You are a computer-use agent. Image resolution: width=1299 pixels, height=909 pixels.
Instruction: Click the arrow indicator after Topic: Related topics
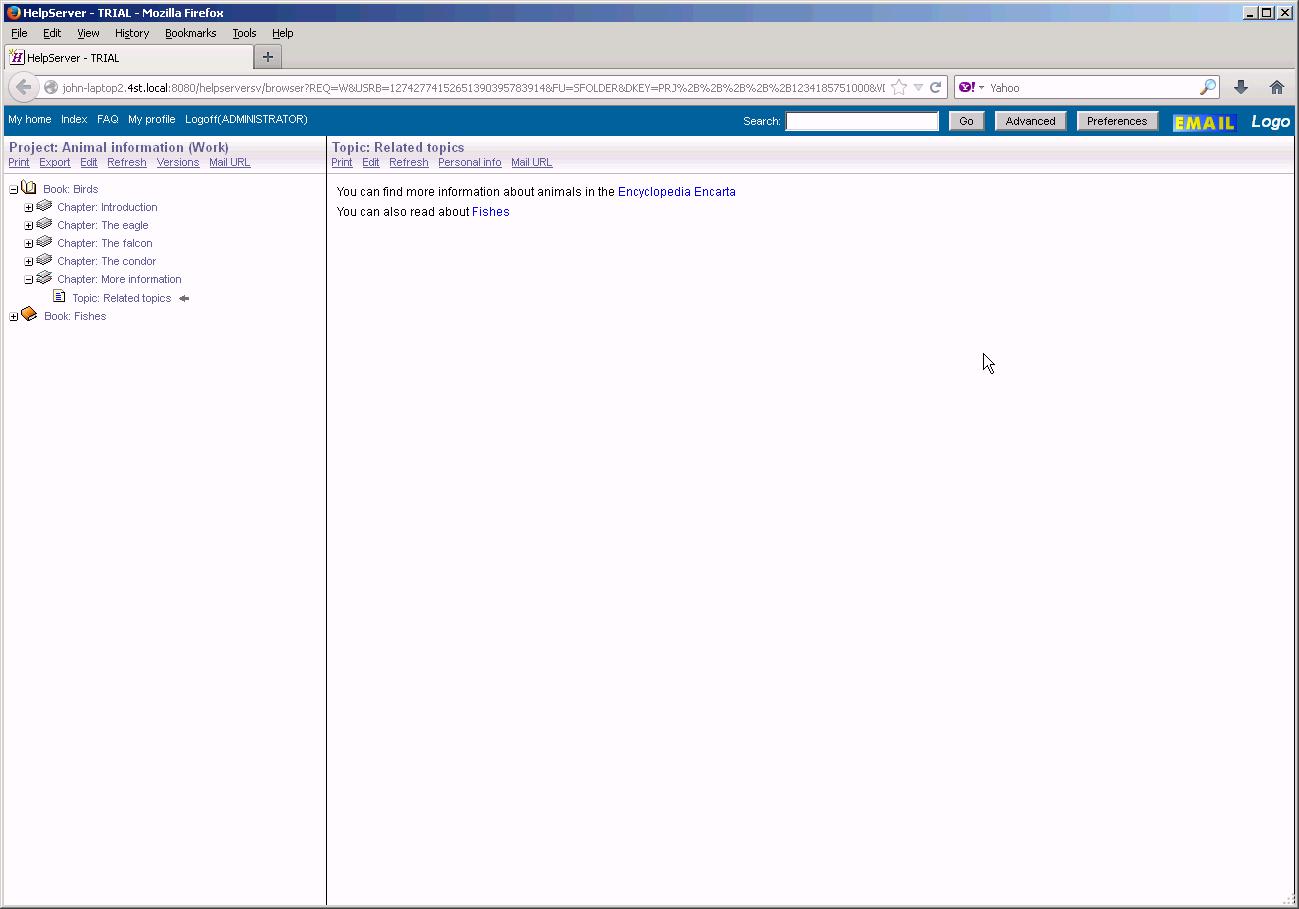pyautogui.click(x=184, y=297)
